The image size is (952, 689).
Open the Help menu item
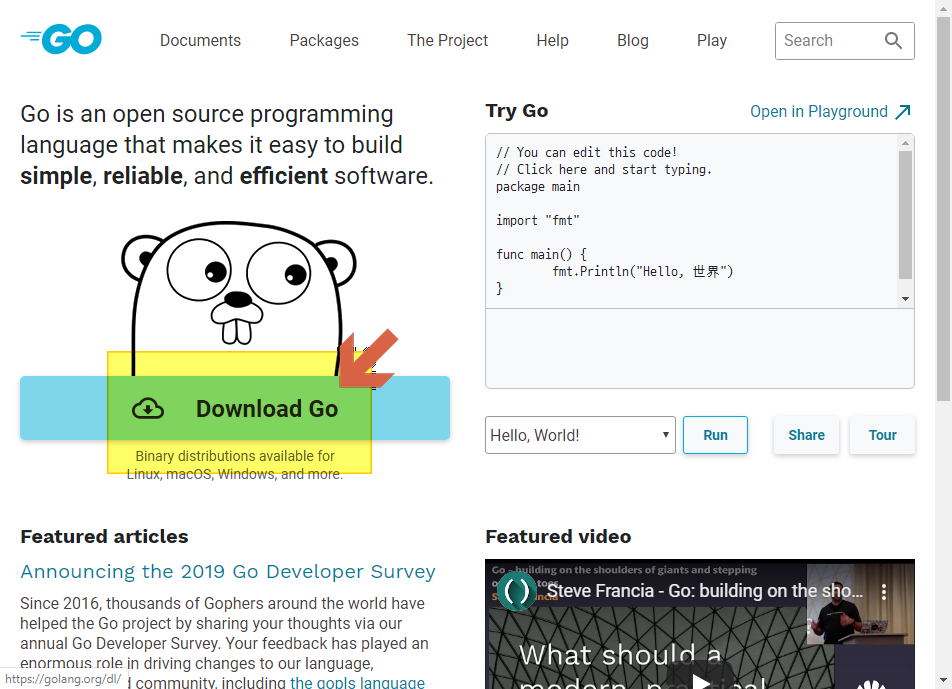pos(552,41)
